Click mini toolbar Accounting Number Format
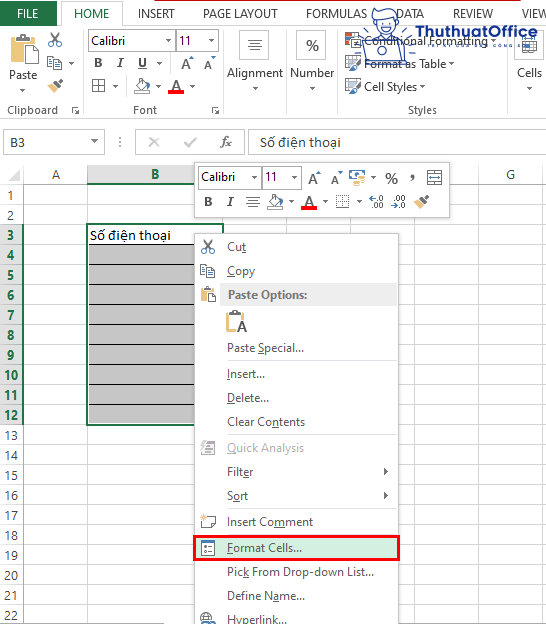Viewport: 546px width, 624px height. [357, 177]
